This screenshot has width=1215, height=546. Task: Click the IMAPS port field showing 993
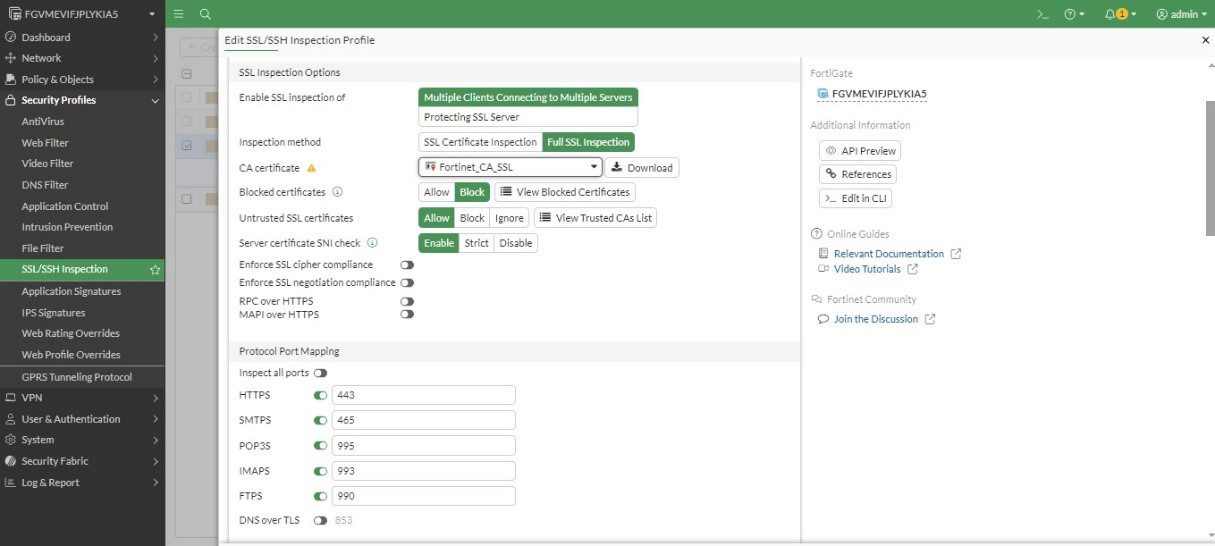424,471
